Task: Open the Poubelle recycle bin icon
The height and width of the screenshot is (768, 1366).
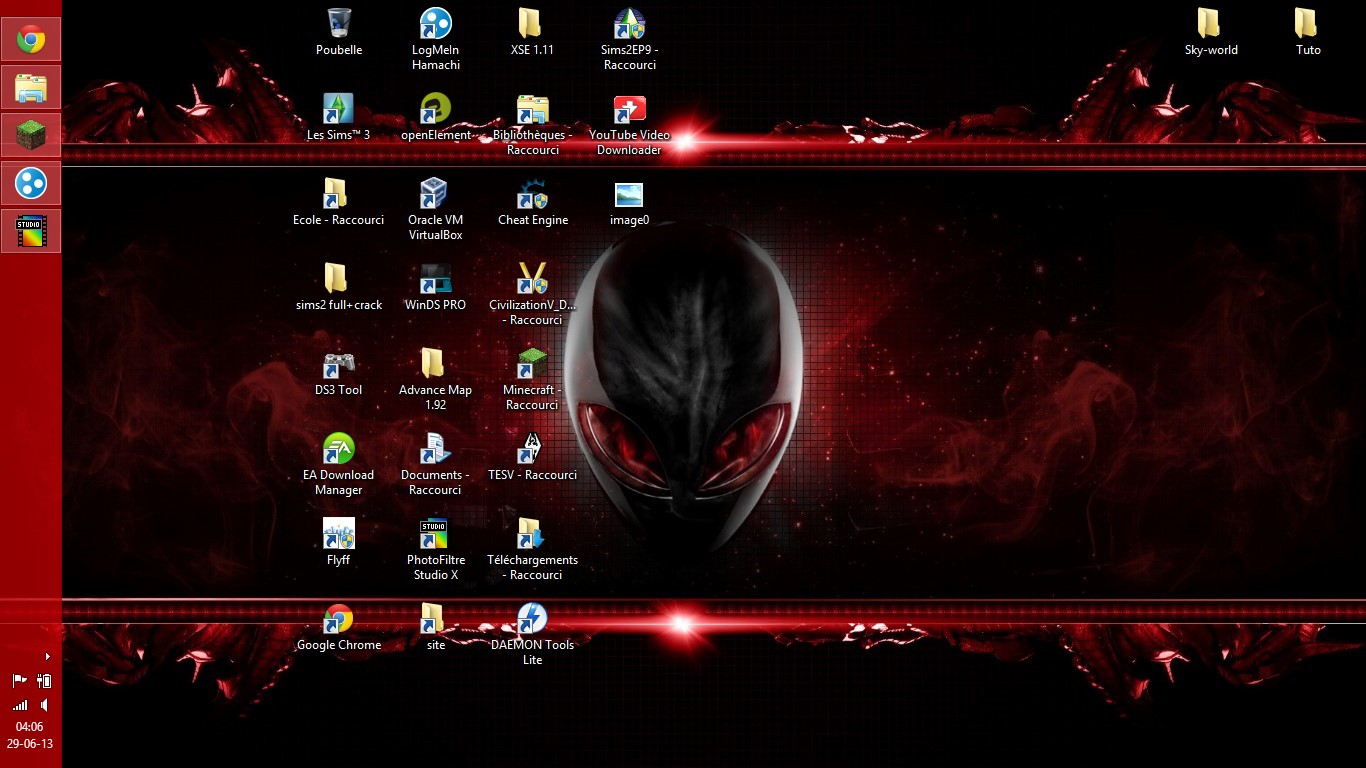Action: (x=339, y=32)
